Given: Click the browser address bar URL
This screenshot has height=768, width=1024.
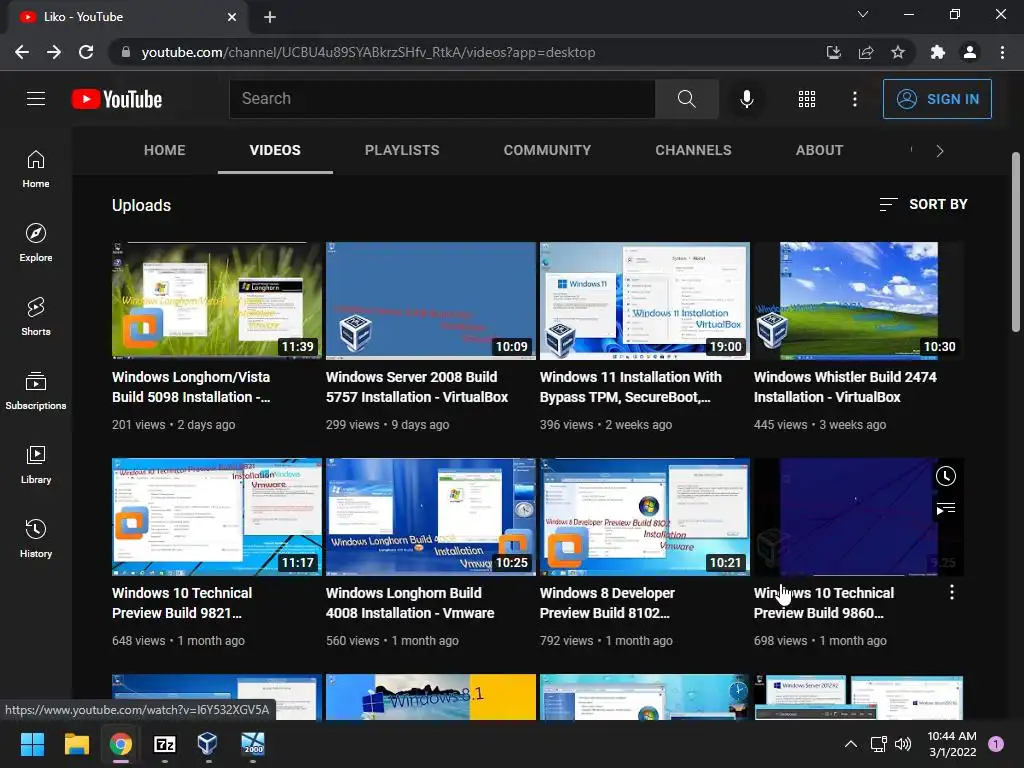Looking at the screenshot, I should tap(368, 52).
